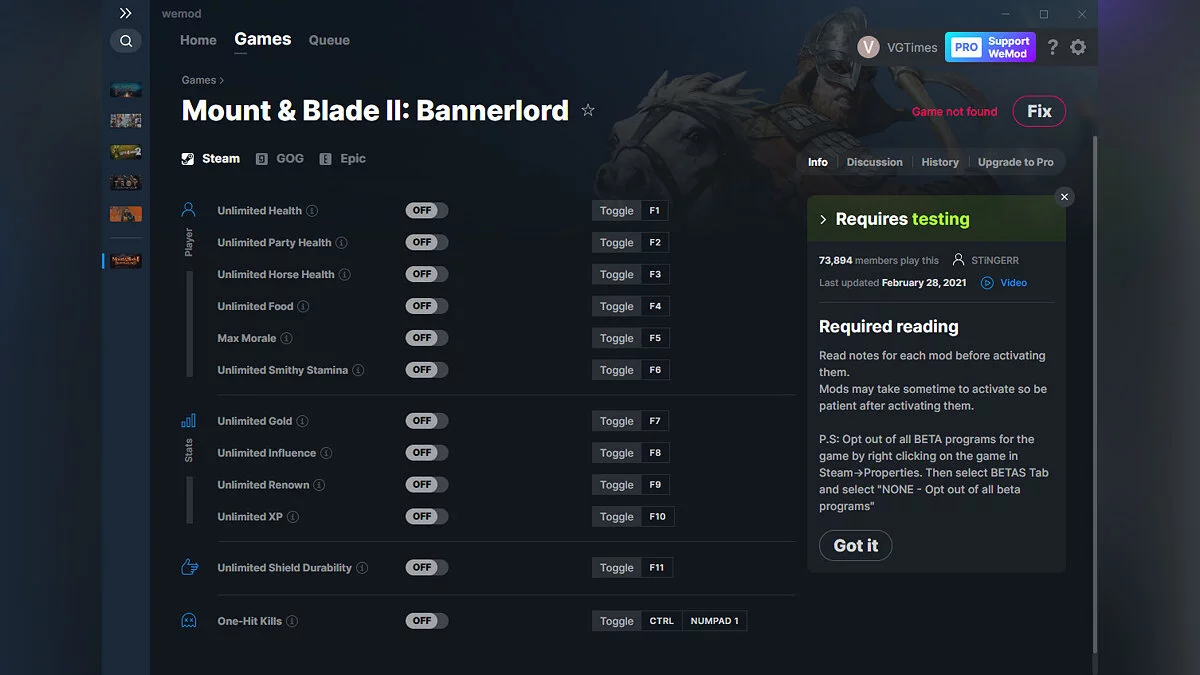Dismiss the notice with Got it
The height and width of the screenshot is (675, 1200).
pyautogui.click(x=855, y=545)
